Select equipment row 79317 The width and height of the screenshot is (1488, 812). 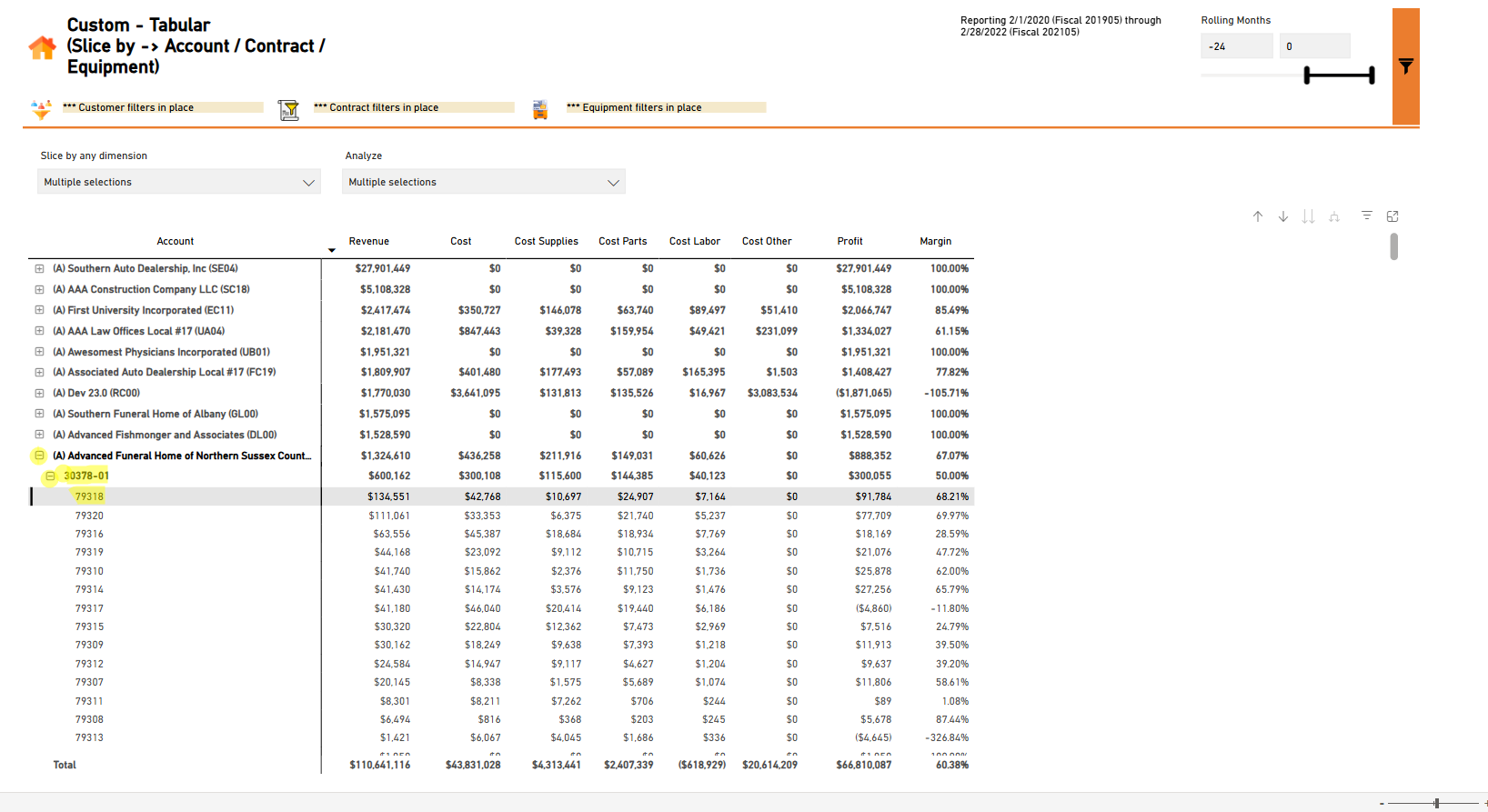89,608
